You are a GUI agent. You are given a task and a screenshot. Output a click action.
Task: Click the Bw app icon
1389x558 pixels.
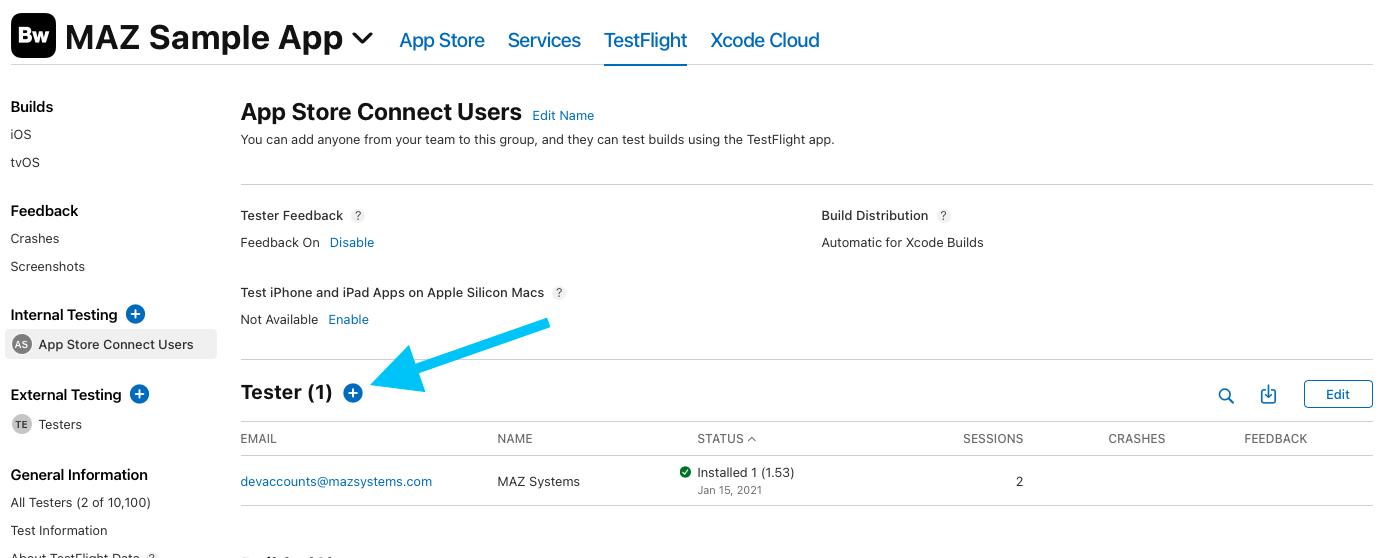[x=33, y=37]
